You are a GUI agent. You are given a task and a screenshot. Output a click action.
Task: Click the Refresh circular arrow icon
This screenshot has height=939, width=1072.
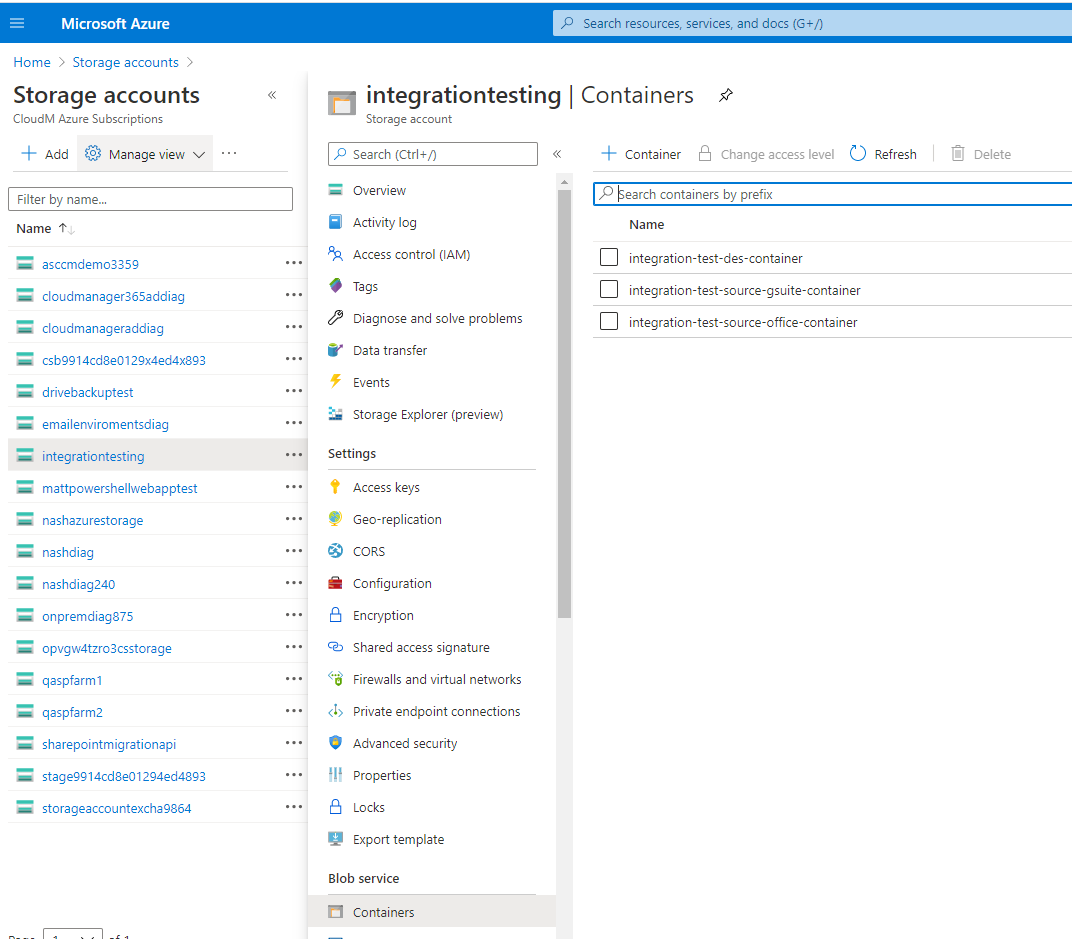point(858,153)
